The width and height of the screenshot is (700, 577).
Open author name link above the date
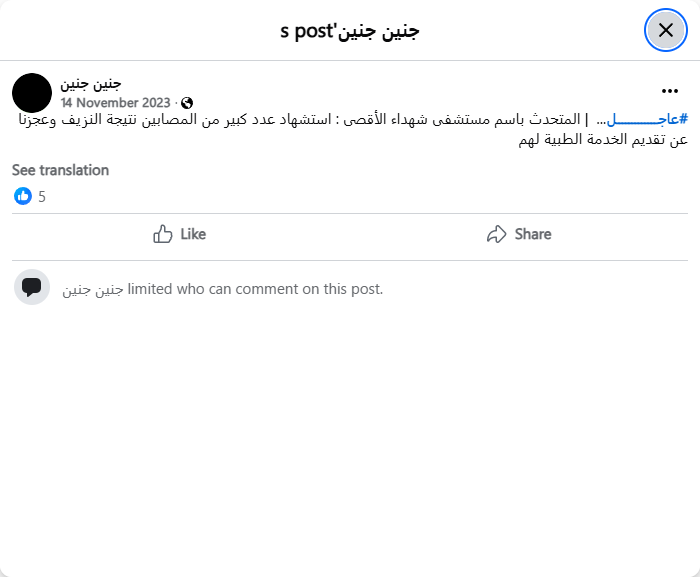pos(91,83)
